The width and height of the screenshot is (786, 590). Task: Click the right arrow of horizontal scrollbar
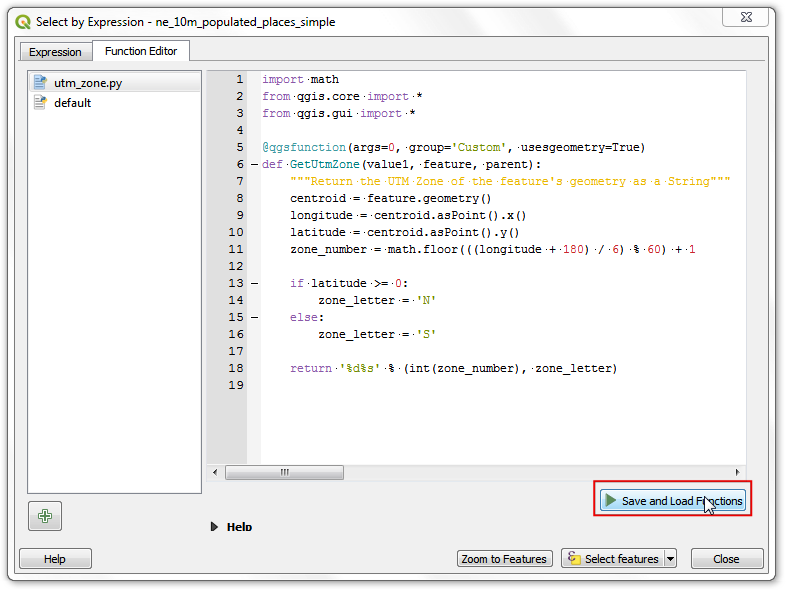point(738,472)
